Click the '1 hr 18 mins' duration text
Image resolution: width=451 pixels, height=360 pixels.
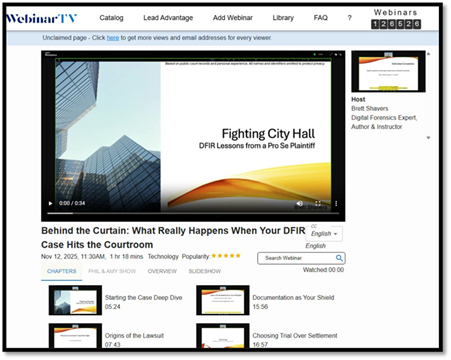(126, 256)
